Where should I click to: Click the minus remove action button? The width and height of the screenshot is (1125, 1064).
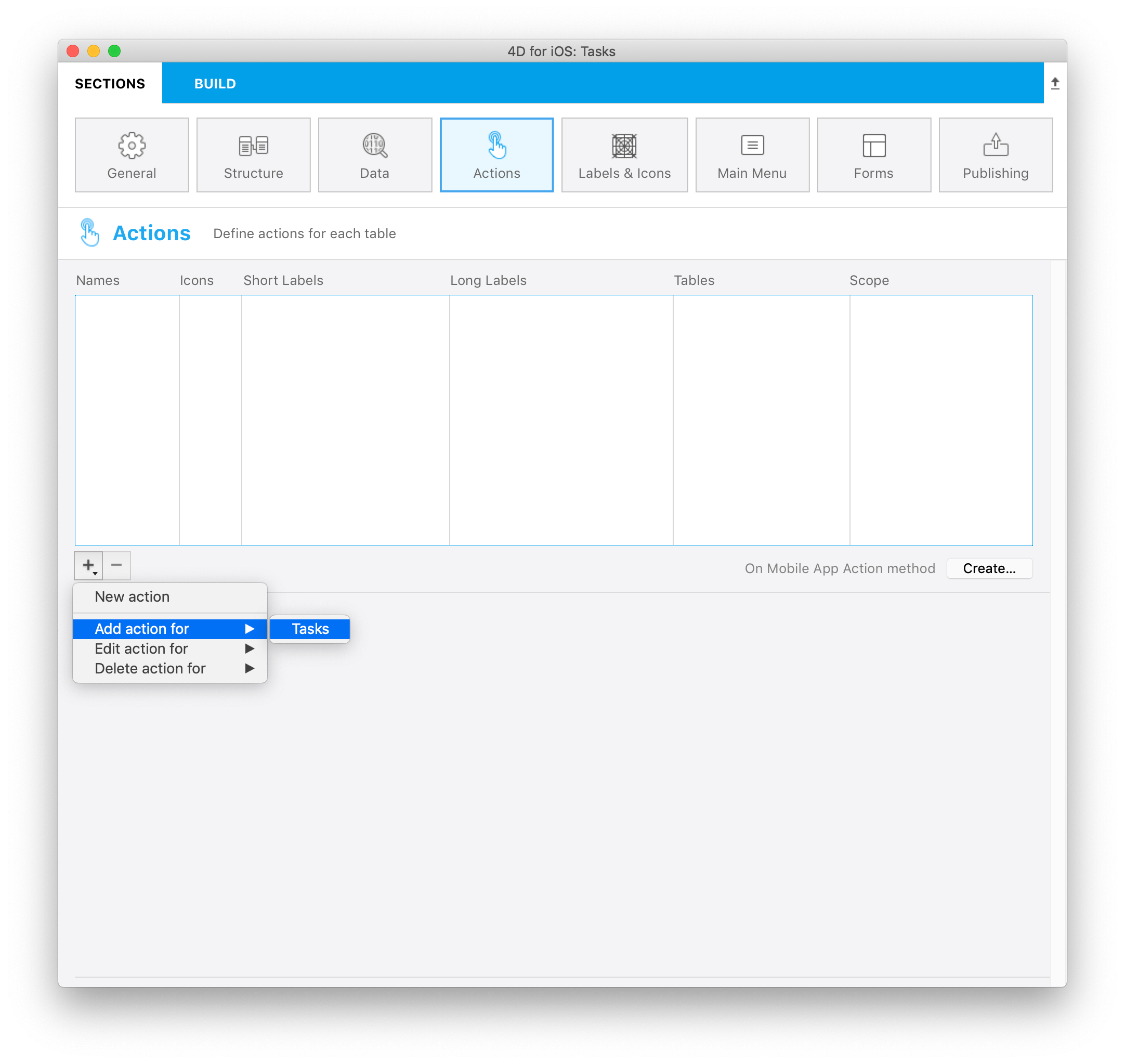117,566
